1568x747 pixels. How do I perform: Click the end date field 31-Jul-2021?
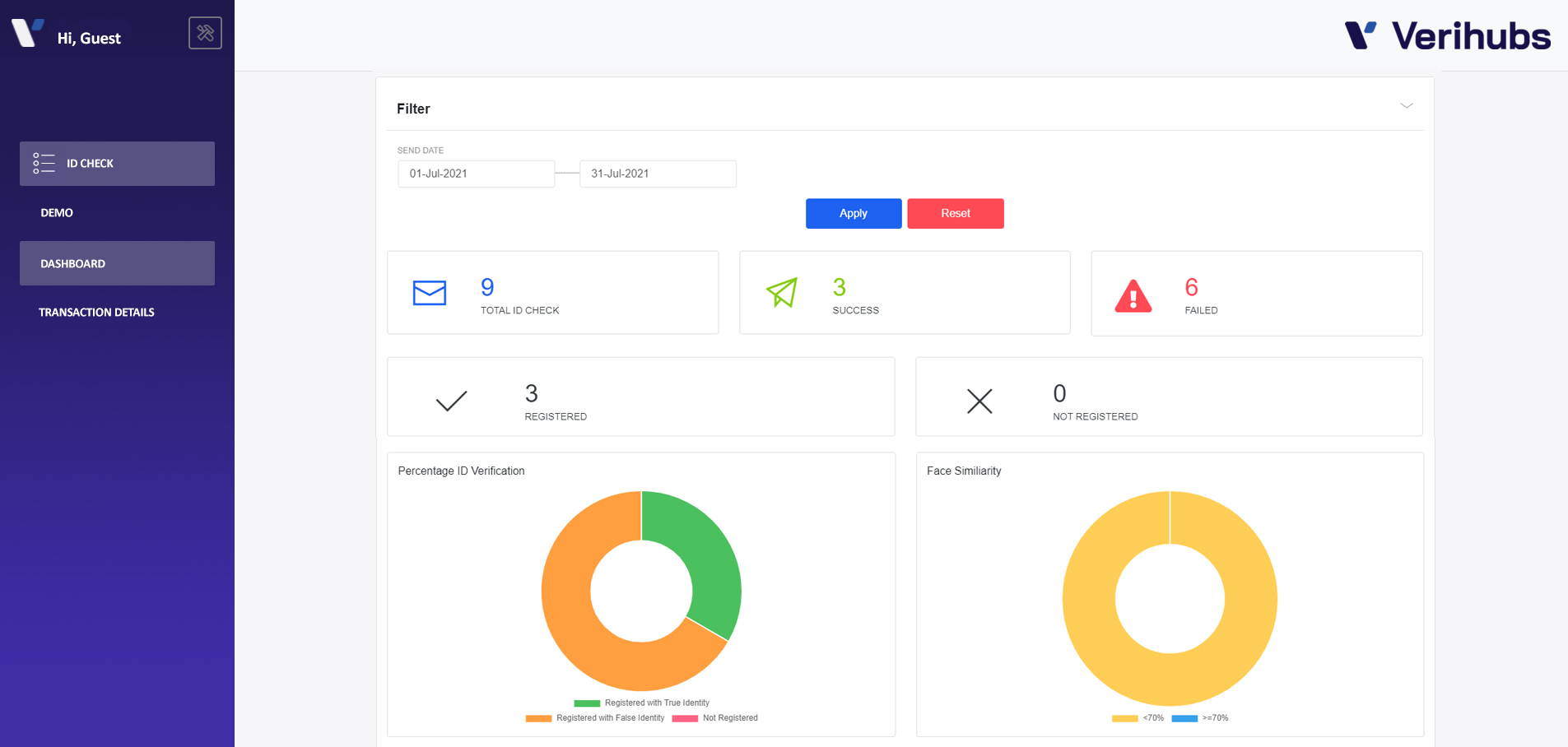tap(658, 174)
